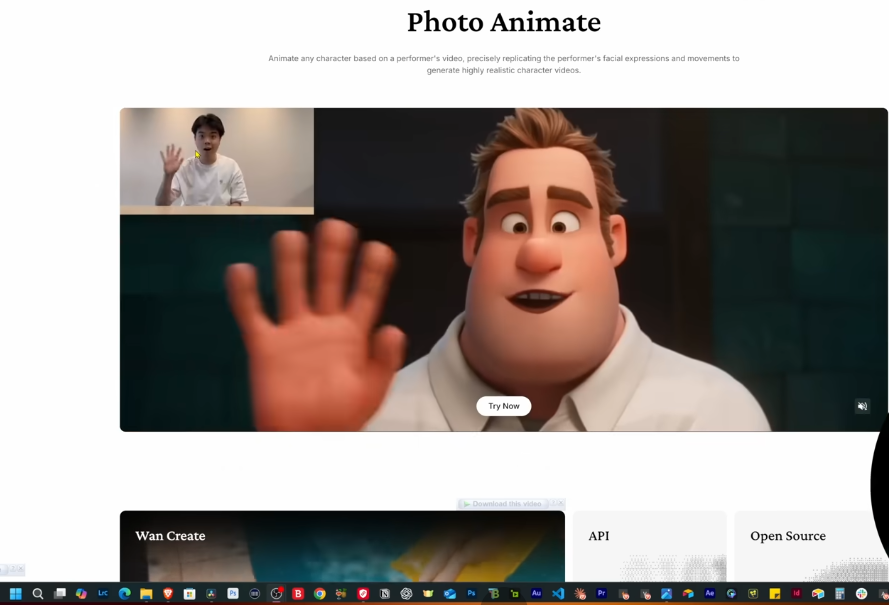This screenshot has width=889, height=605.
Task: Close the Download this video popup
Action: [x=560, y=503]
